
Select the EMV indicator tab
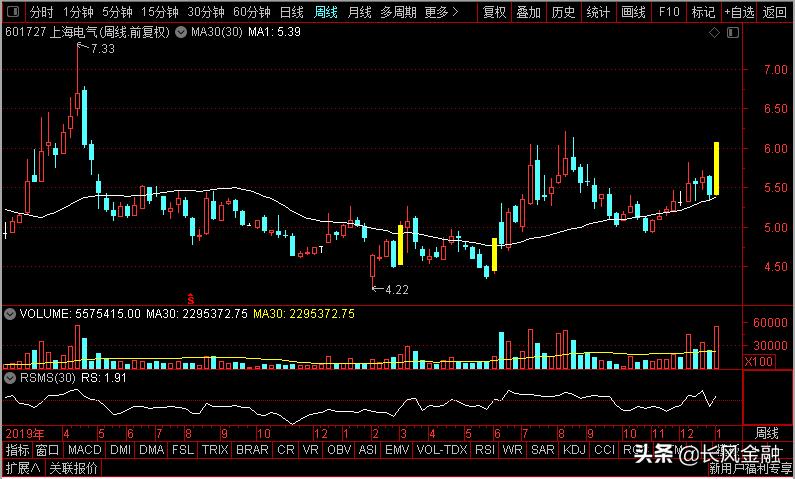[397, 449]
